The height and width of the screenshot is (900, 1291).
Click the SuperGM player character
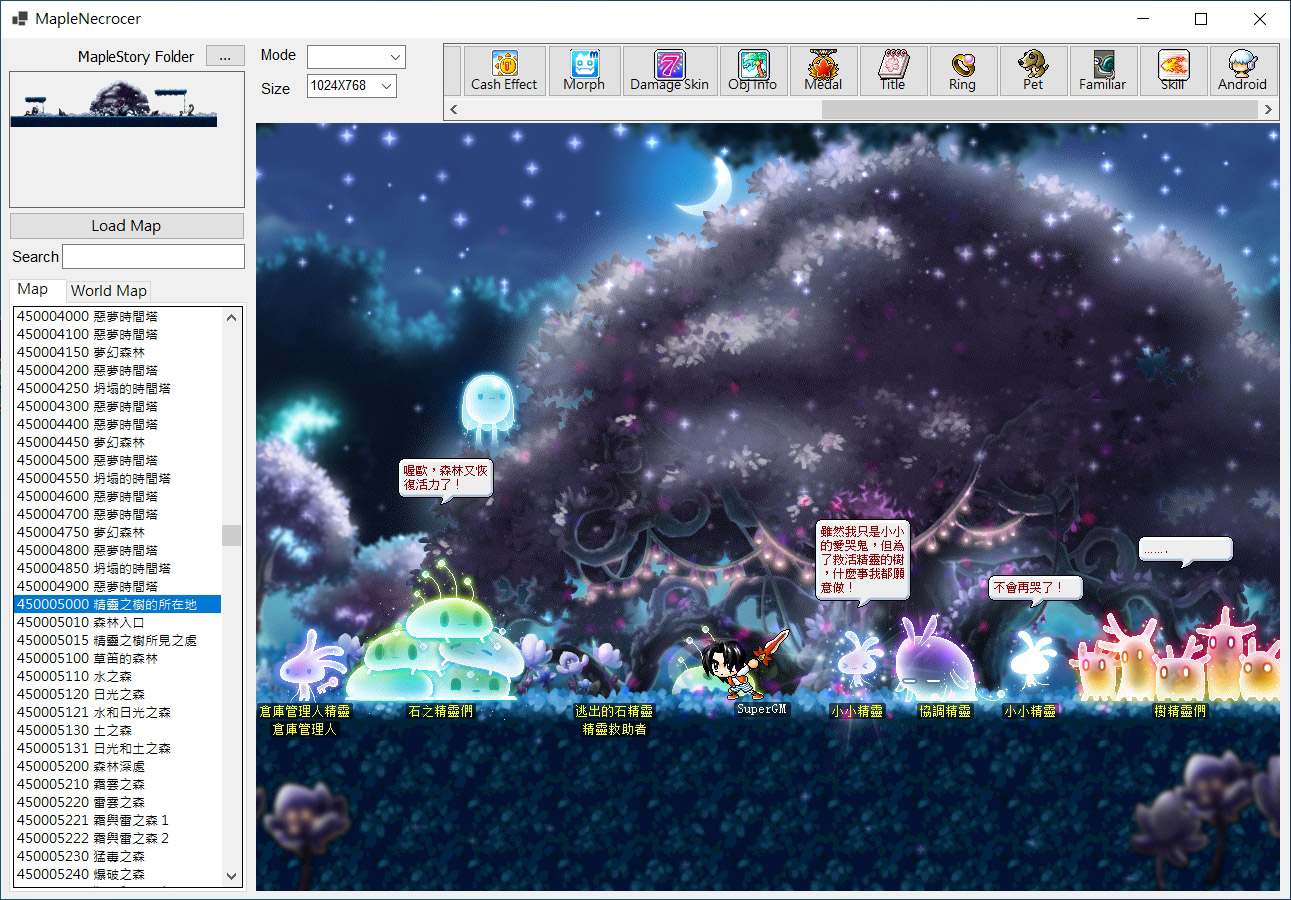point(740,665)
